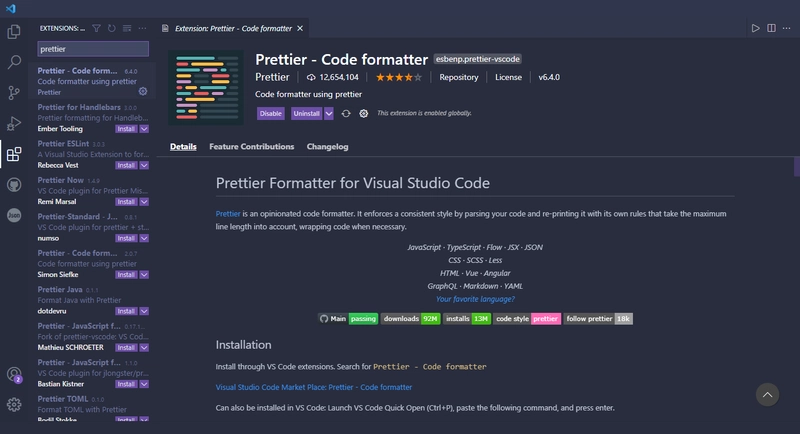Click the installs 13M badge
The width and height of the screenshot is (800, 434).
click(x=467, y=319)
